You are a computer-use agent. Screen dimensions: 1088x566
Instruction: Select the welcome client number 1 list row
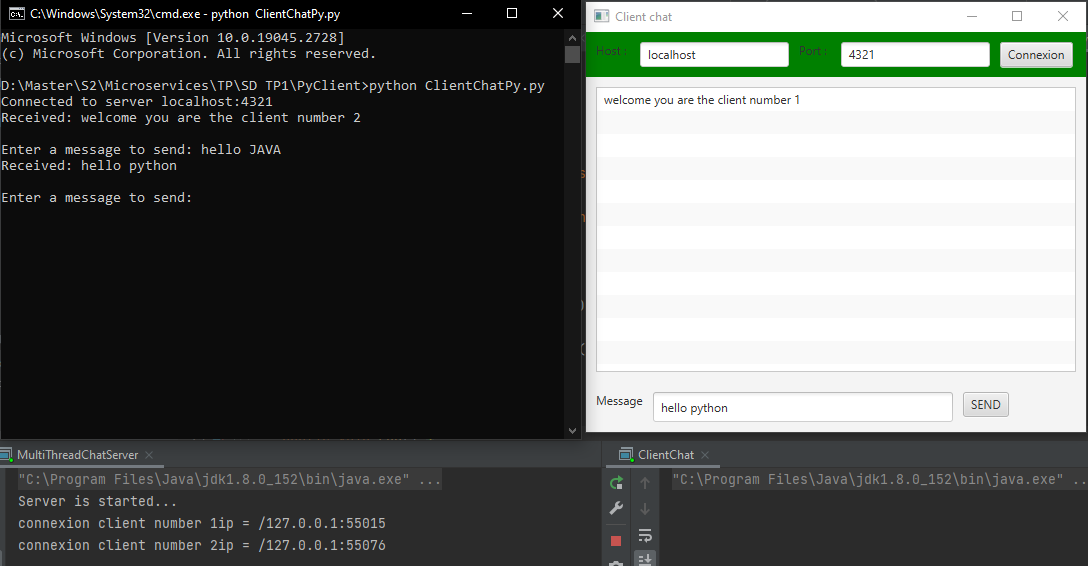coord(836,100)
